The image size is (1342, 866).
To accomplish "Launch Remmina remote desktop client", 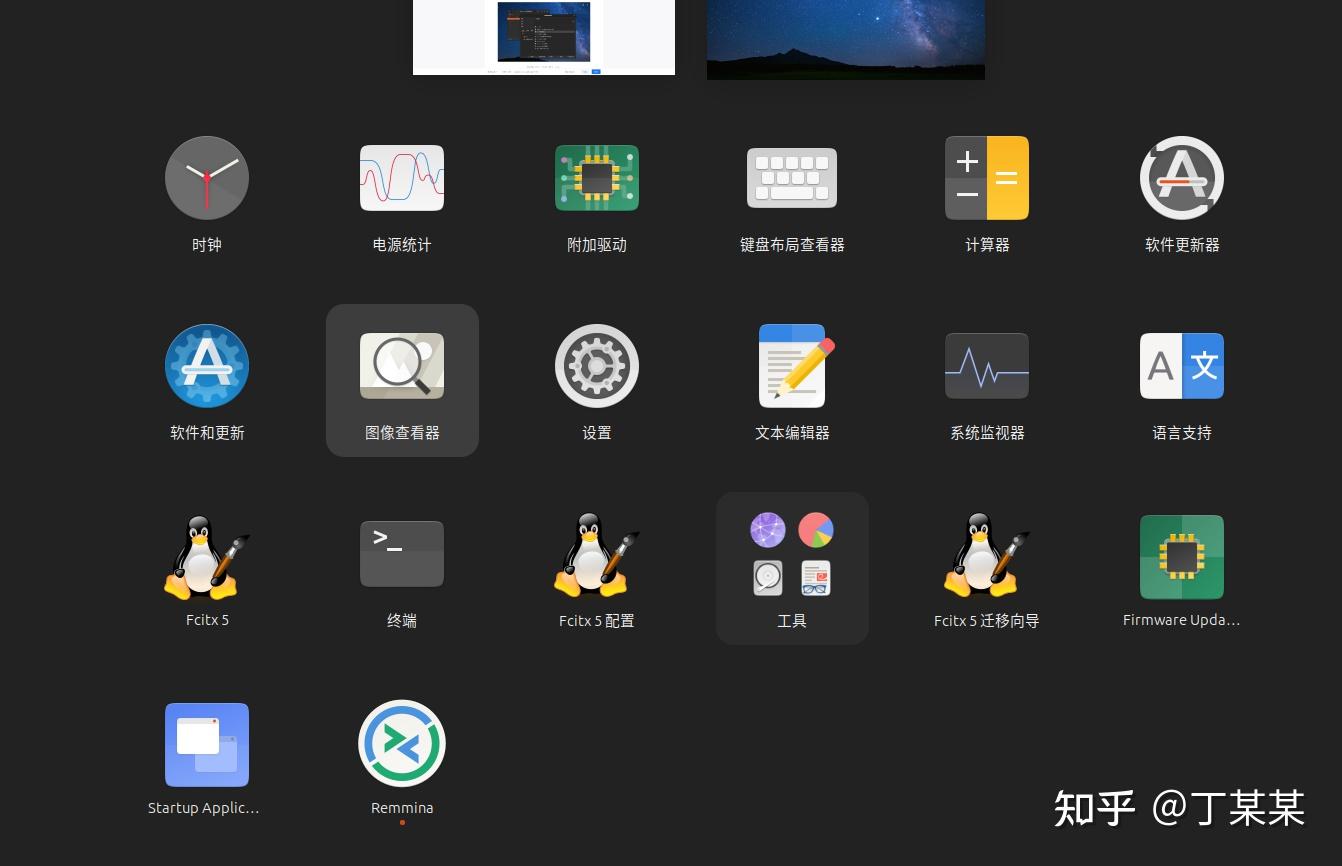I will 402,743.
